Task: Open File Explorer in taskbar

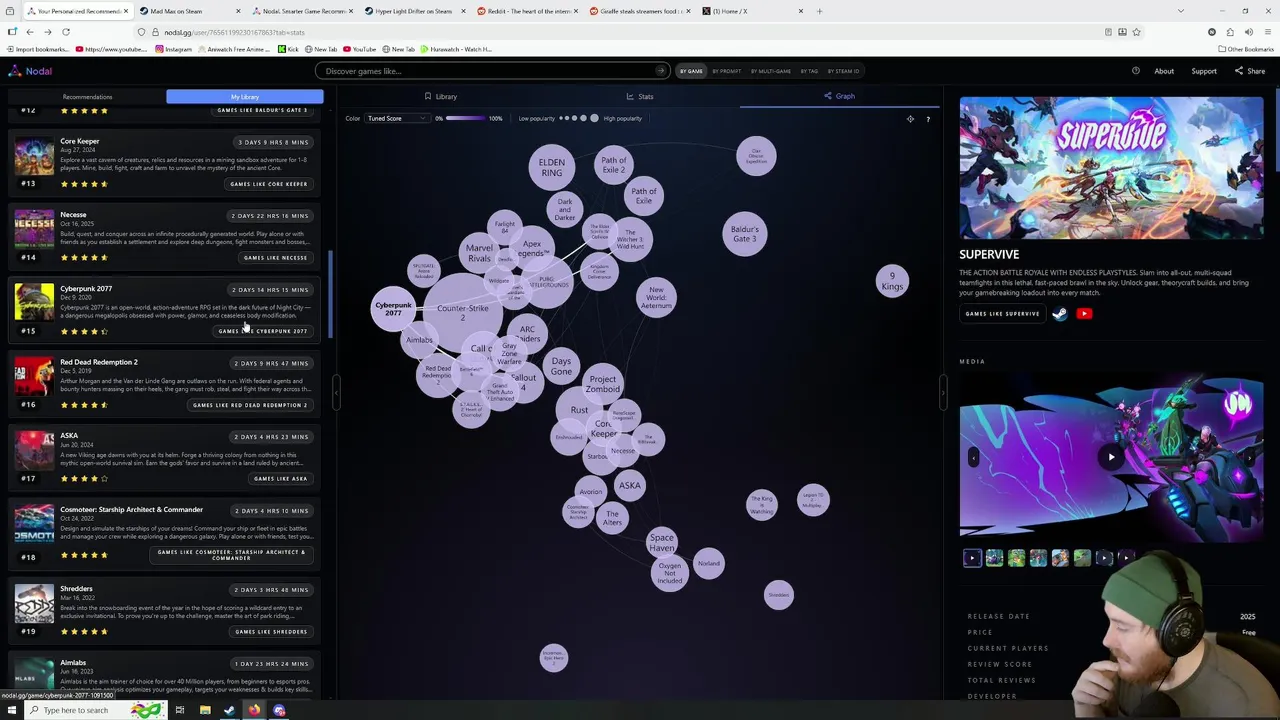Action: pos(205,710)
